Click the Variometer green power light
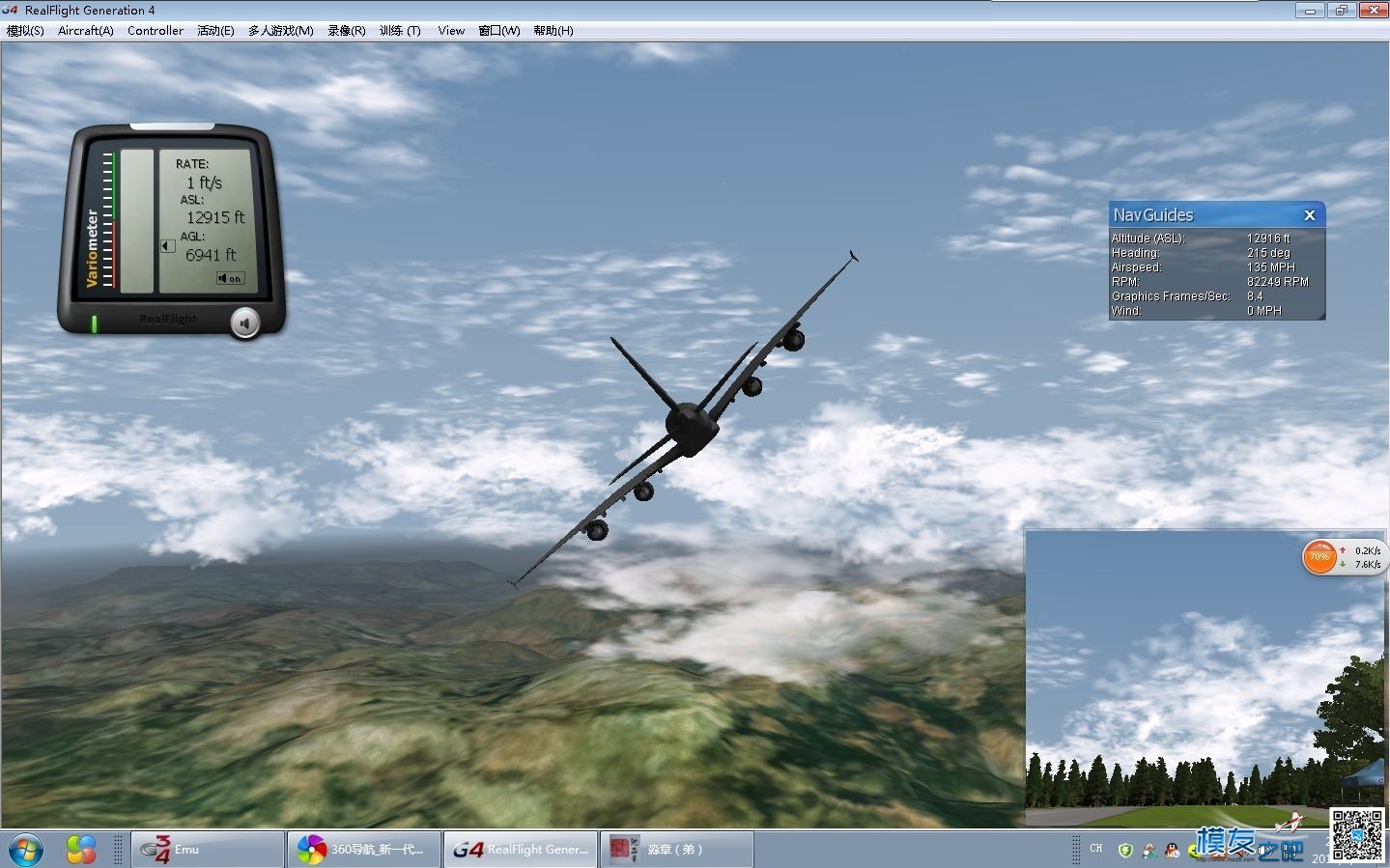 (94, 323)
